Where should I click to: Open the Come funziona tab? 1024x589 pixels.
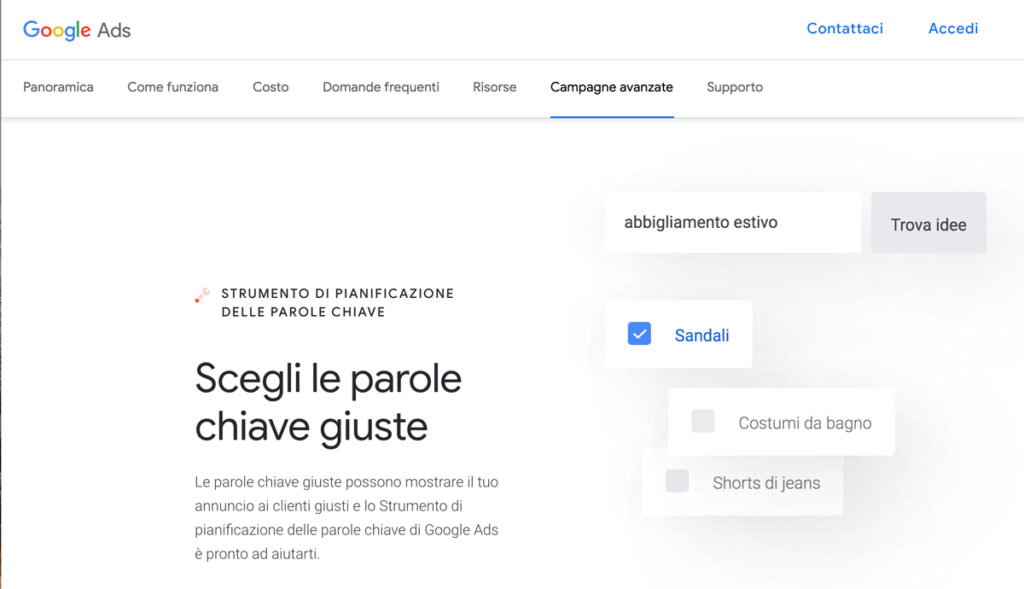171,87
